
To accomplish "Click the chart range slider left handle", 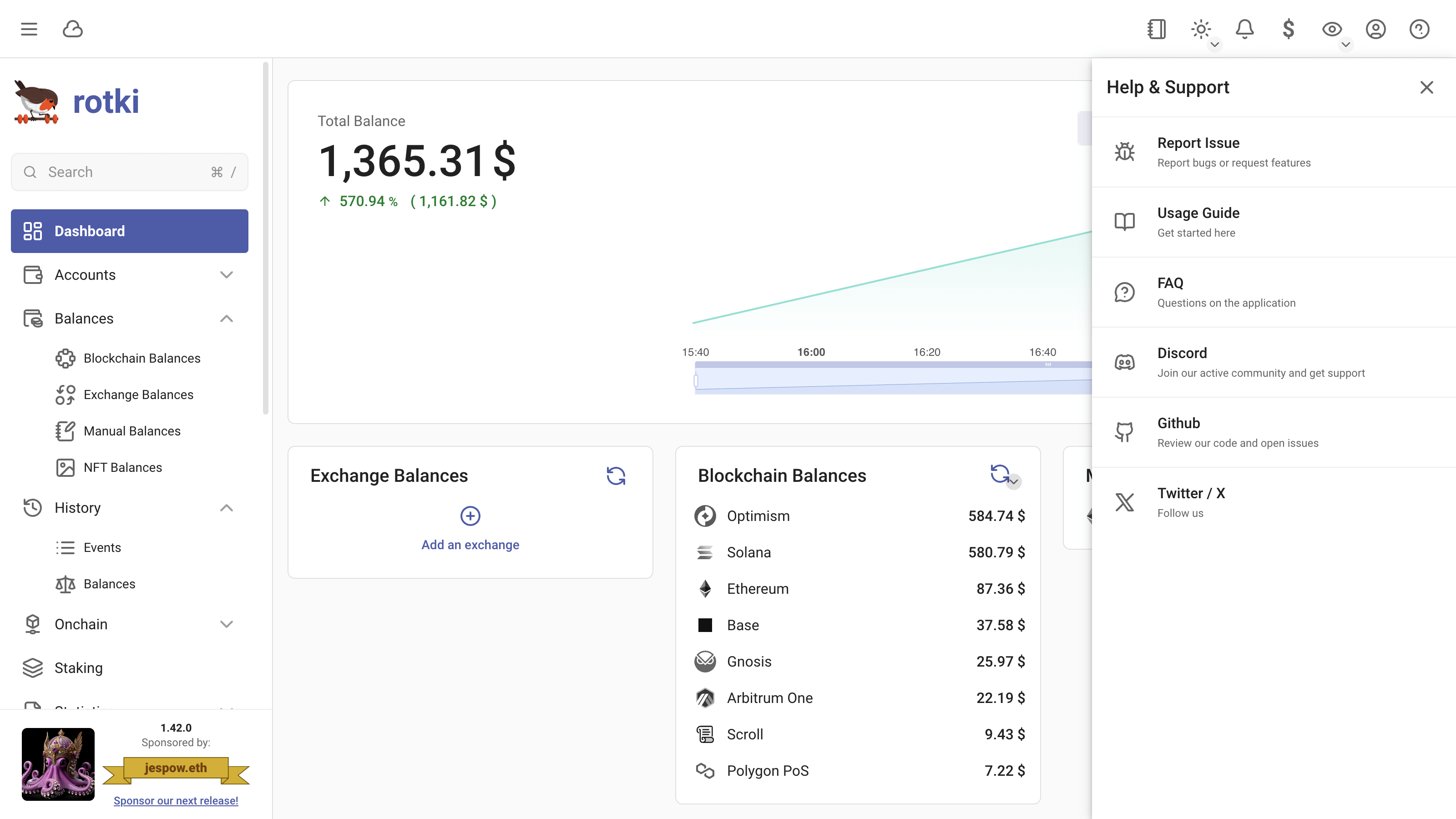I will tap(696, 380).
